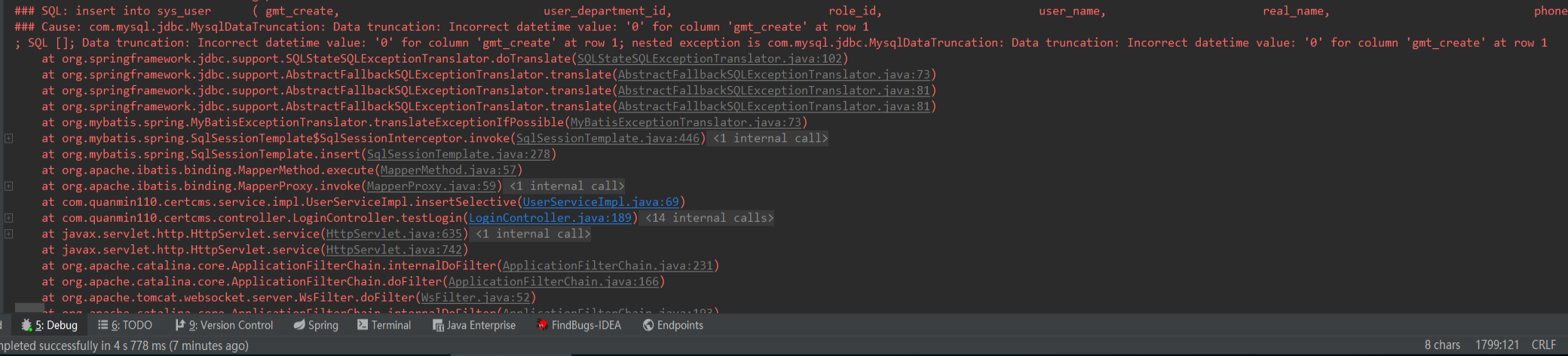Expand fold gutter on LoginController.testLogin line
Image resolution: width=1568 pixels, height=356 pixels.
click(8, 217)
